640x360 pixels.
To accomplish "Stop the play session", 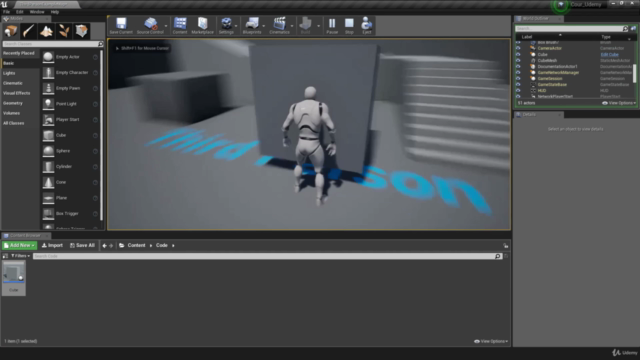I will (x=349, y=26).
